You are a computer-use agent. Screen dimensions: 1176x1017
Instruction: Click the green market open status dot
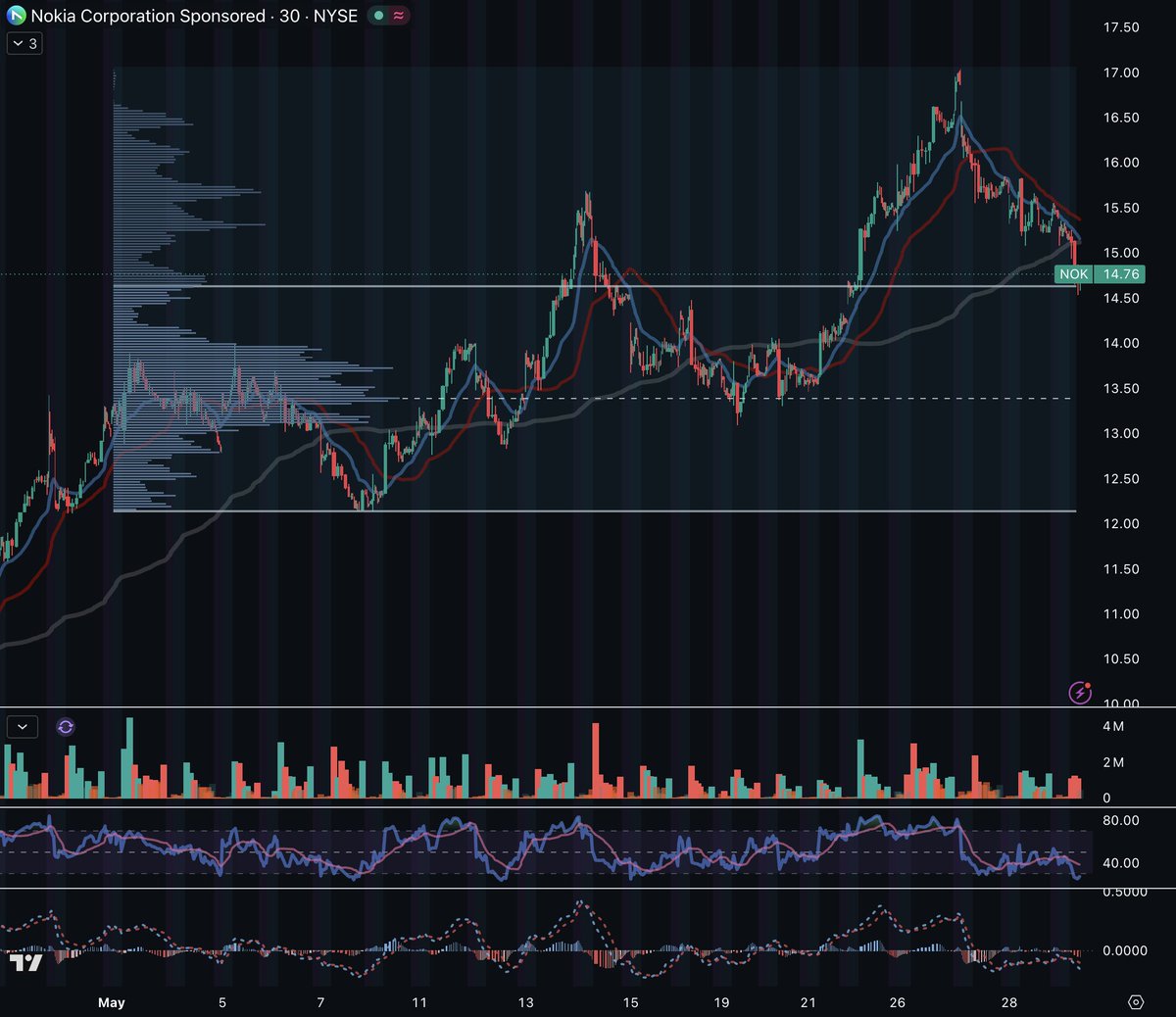379,16
